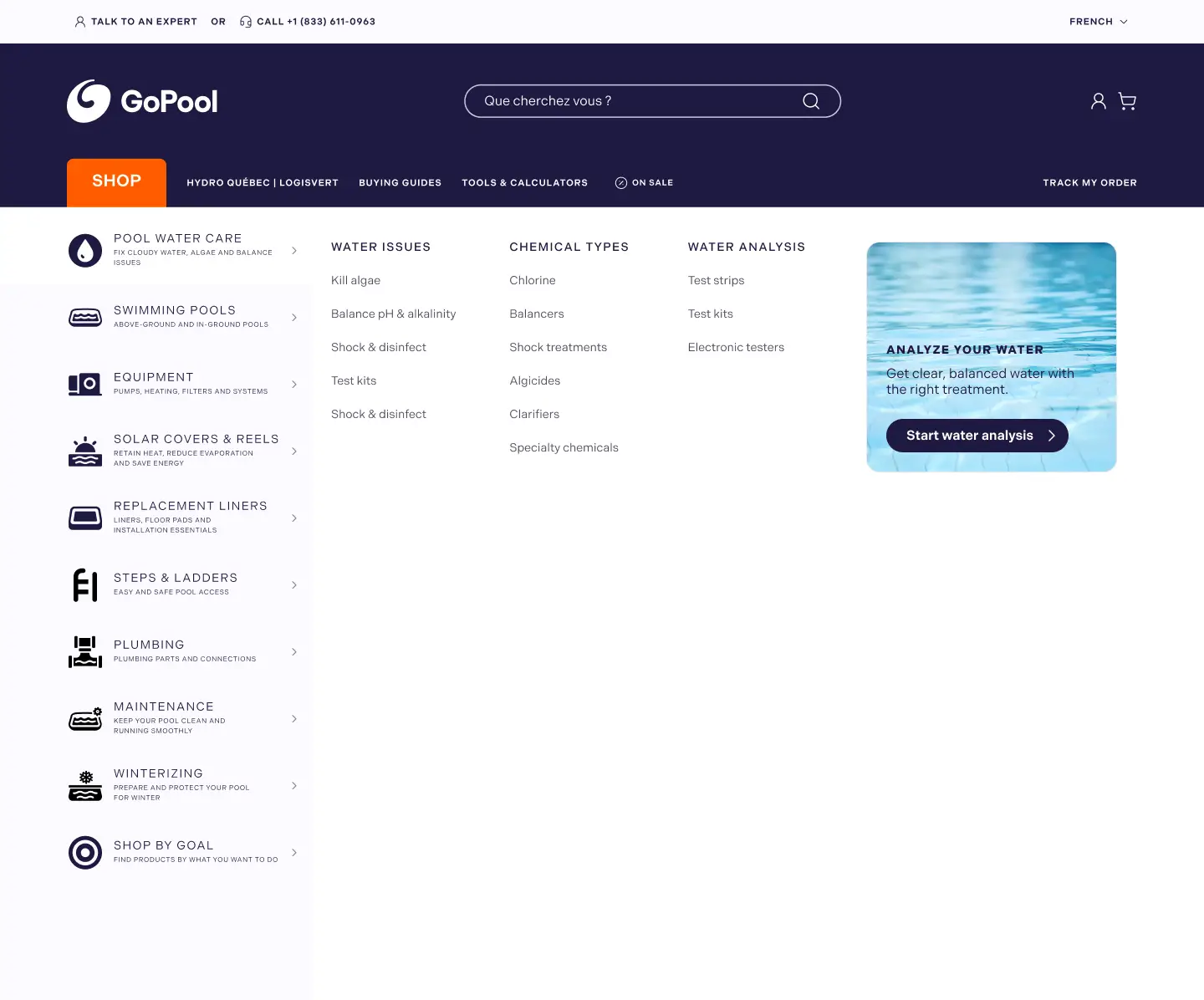Click the orange Shop tab

[116, 181]
